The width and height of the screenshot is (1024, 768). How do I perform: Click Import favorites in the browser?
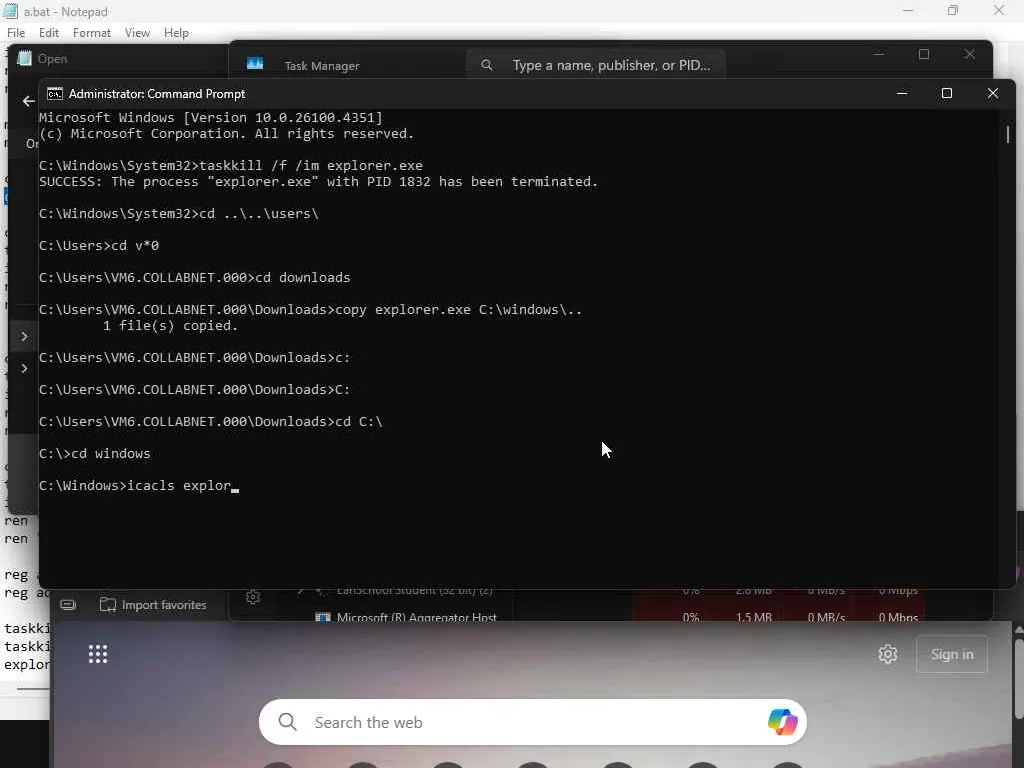pyautogui.click(x=153, y=605)
